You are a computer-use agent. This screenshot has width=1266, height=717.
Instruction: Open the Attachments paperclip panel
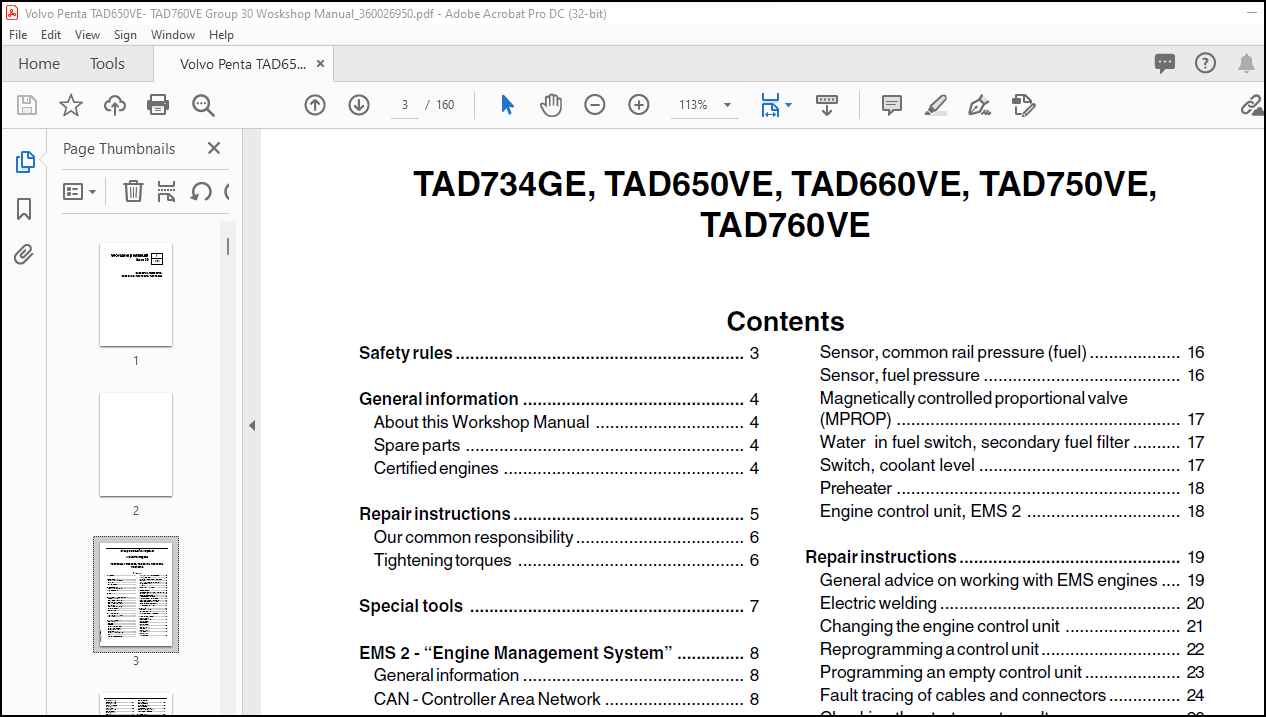[x=25, y=255]
